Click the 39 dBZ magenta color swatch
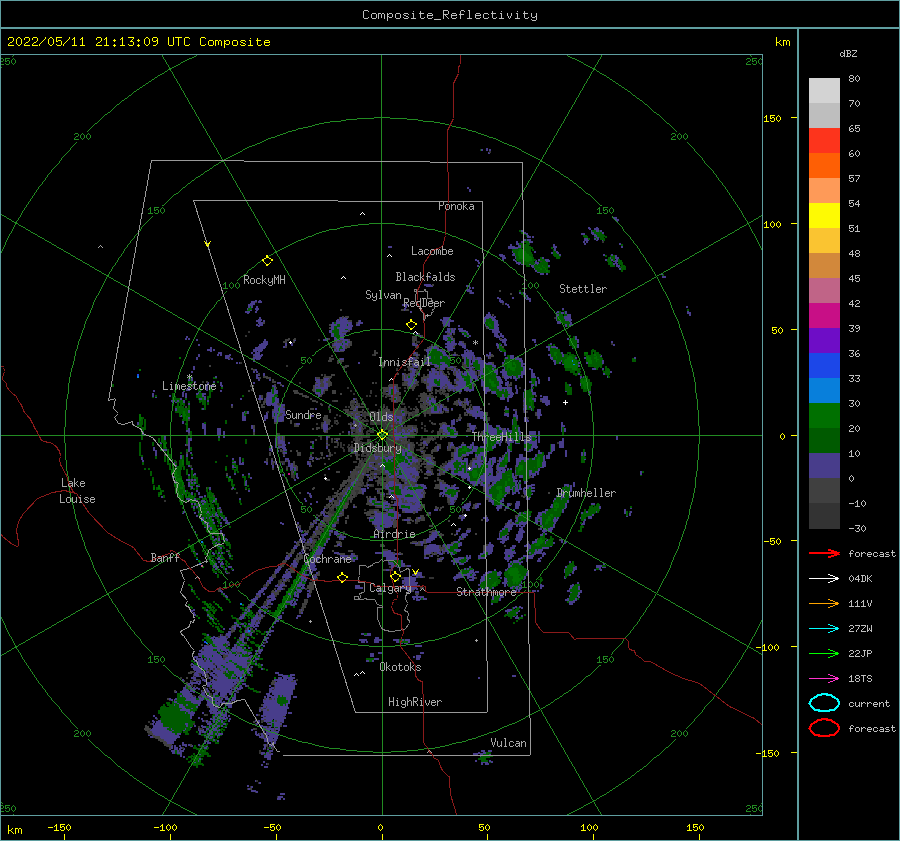The height and width of the screenshot is (841, 900). [824, 315]
